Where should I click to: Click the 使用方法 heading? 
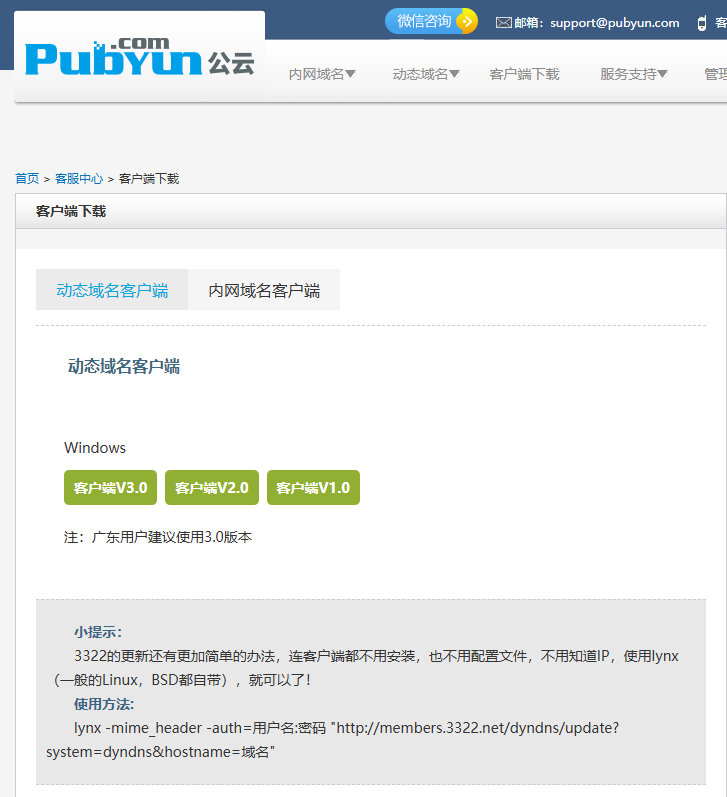tap(104, 704)
